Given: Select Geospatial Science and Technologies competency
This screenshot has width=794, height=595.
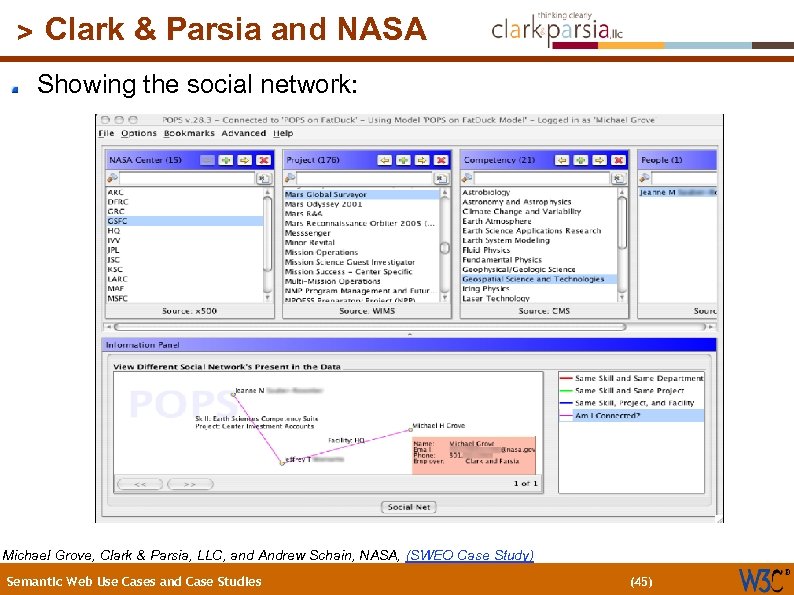Looking at the screenshot, I should (539, 279).
